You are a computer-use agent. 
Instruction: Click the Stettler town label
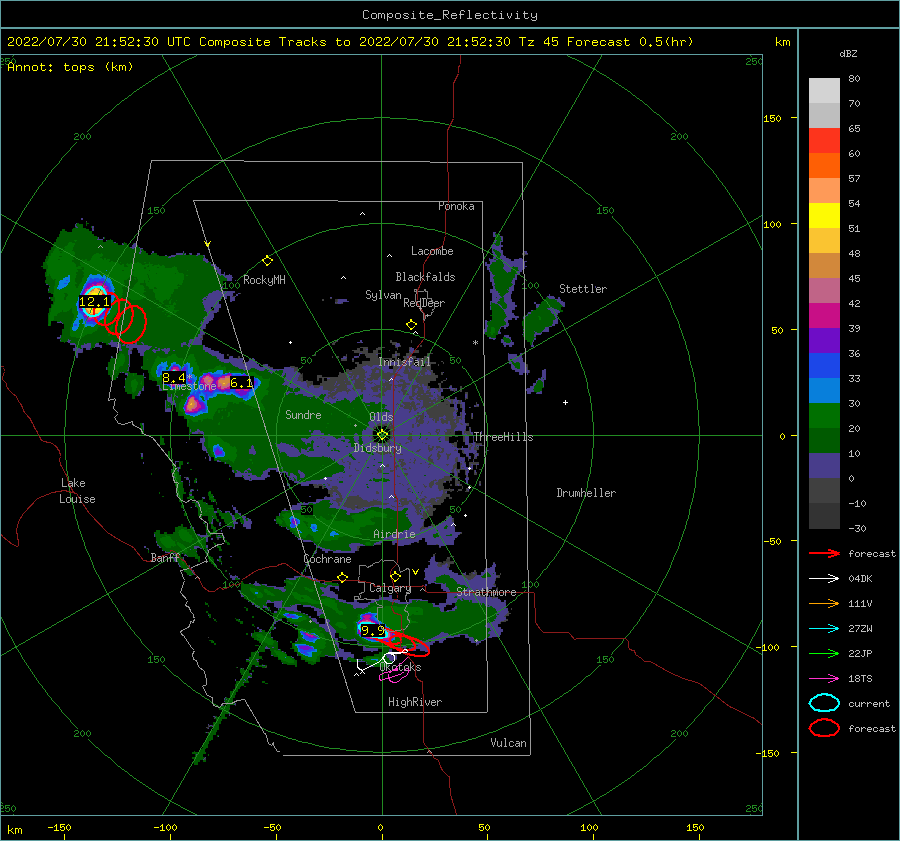tap(583, 289)
